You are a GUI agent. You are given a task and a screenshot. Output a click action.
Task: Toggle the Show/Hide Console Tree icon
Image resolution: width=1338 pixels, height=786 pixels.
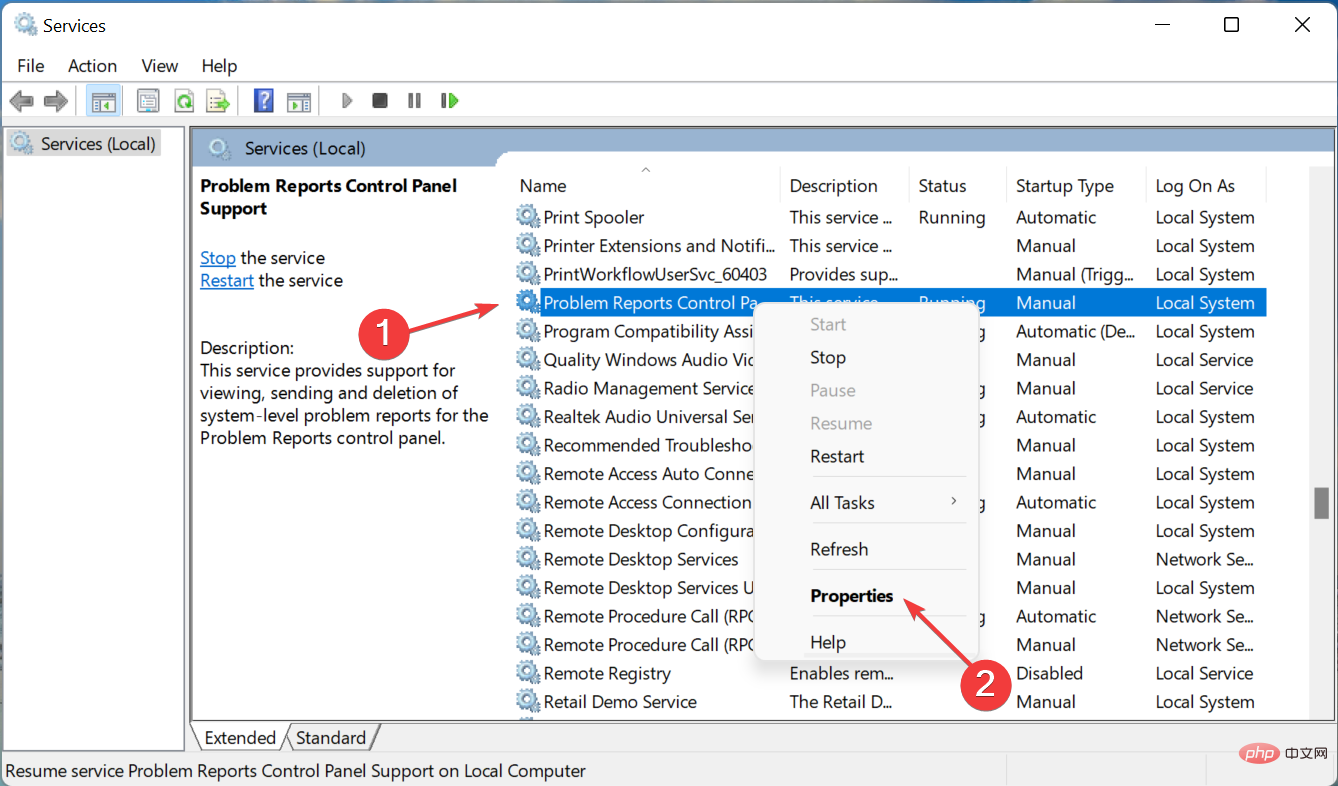coord(103,100)
